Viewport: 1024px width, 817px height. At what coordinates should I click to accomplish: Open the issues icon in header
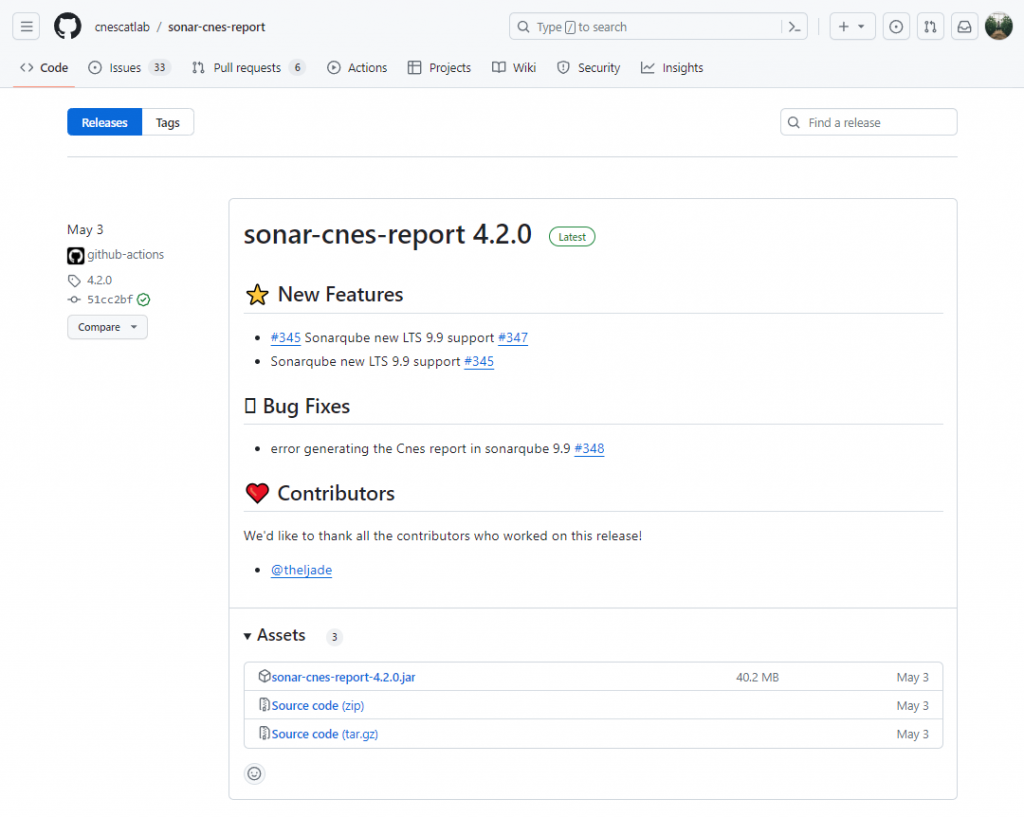coord(896,27)
